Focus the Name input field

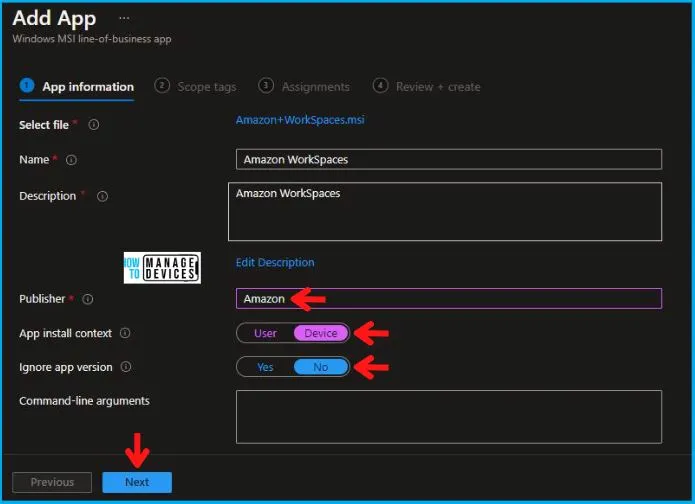pos(449,160)
